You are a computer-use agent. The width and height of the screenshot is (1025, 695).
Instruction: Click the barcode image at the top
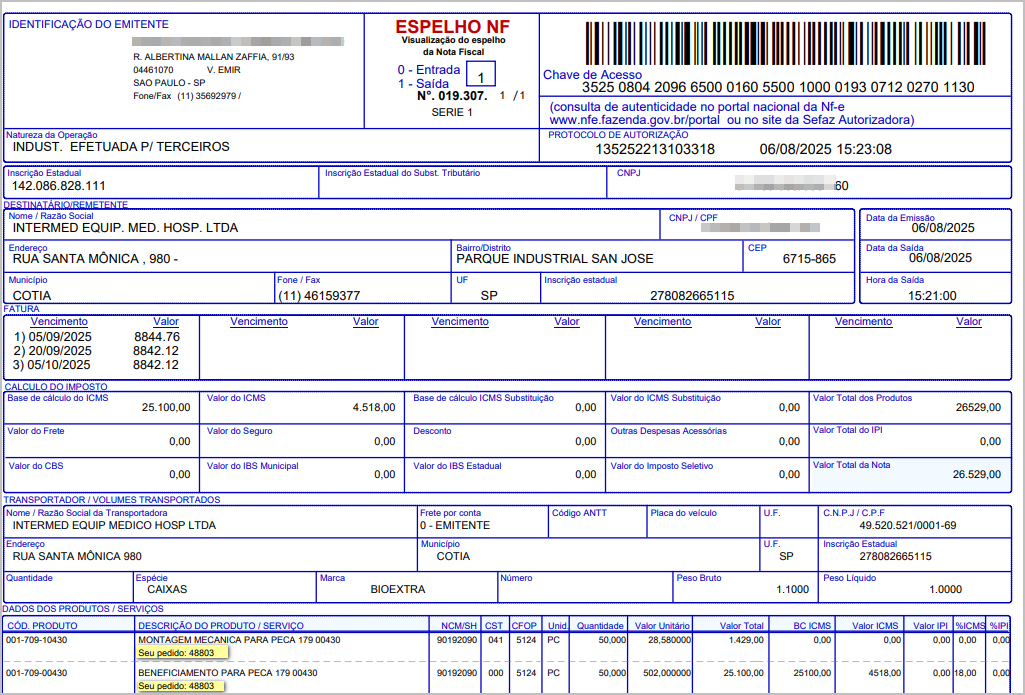tap(776, 41)
